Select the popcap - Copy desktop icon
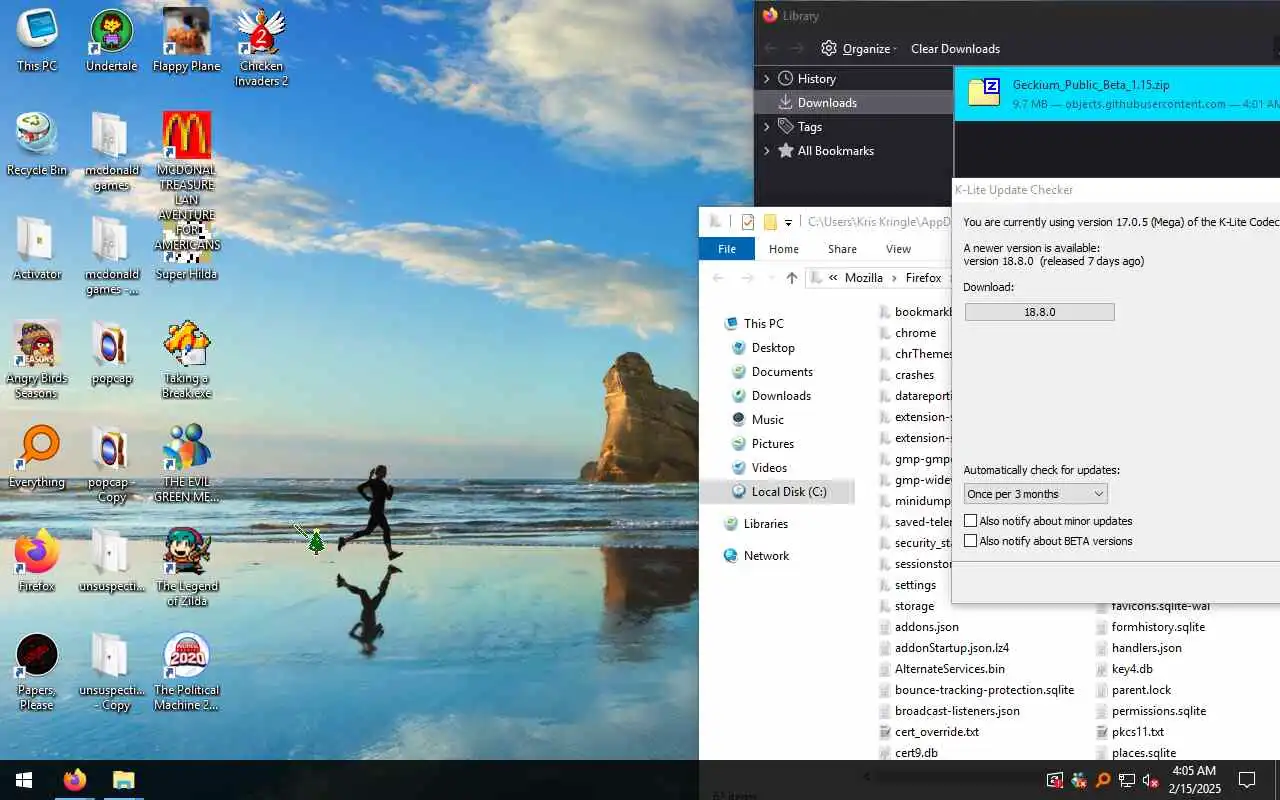This screenshot has width=1280, height=800. point(111,464)
